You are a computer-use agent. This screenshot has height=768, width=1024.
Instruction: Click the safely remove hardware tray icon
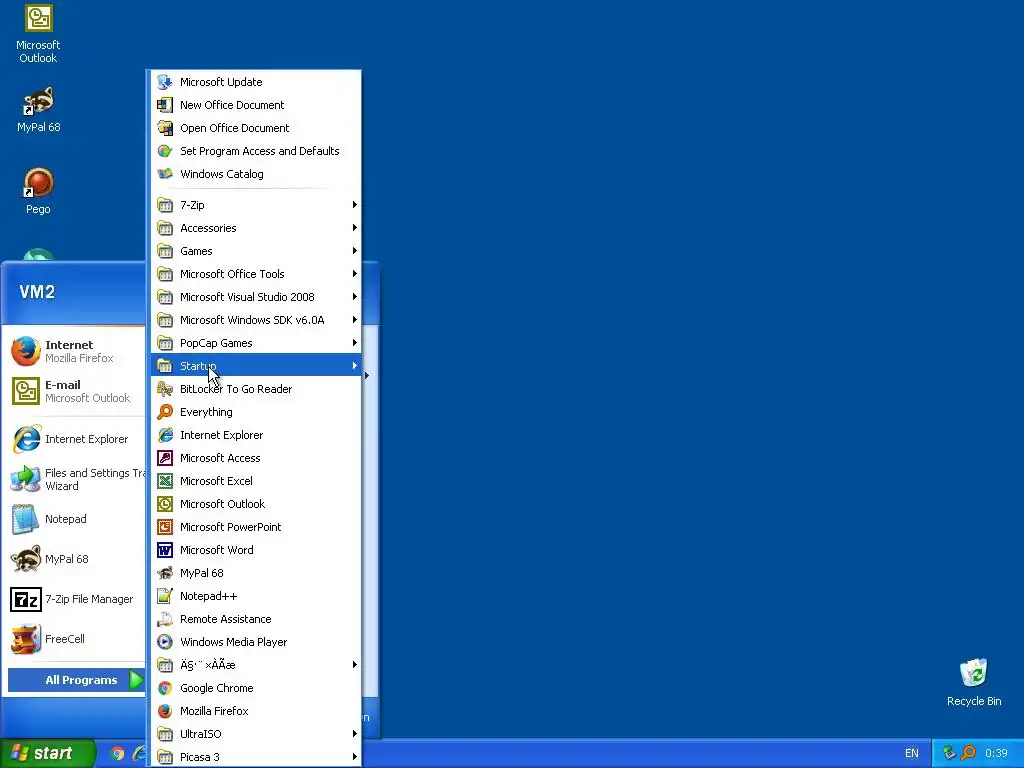pyautogui.click(x=949, y=753)
